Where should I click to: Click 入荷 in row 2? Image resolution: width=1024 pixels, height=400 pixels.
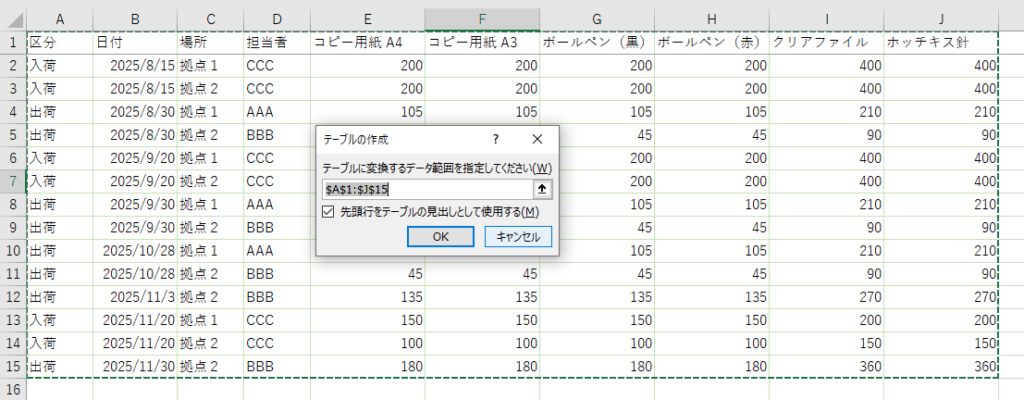pos(59,65)
